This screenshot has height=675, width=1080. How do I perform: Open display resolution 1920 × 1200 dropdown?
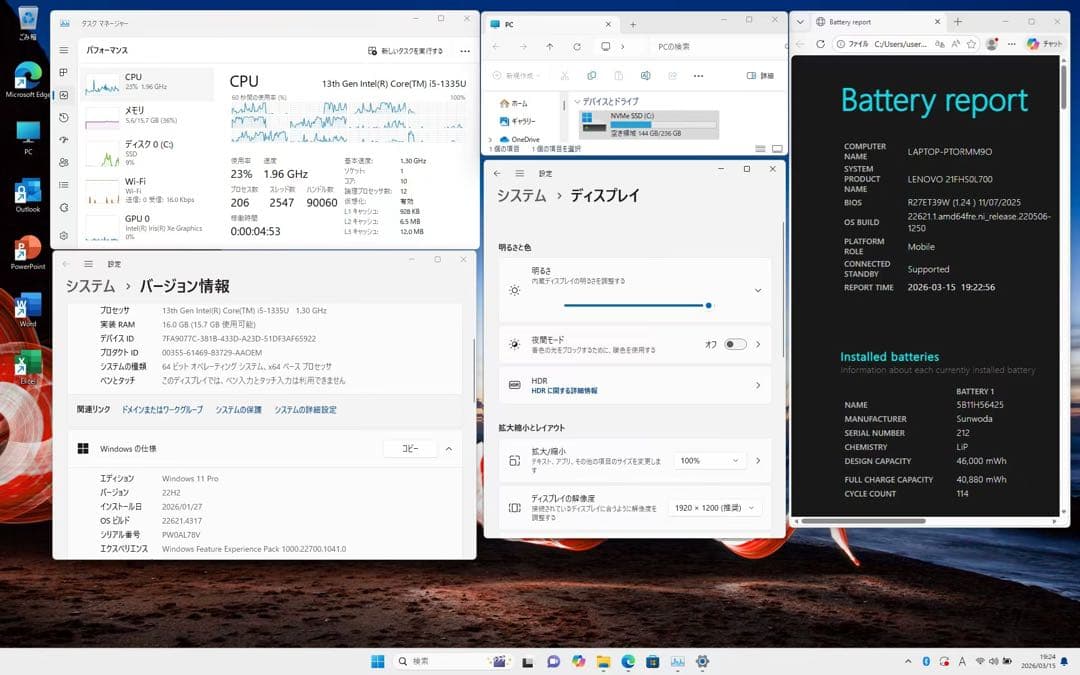(714, 508)
